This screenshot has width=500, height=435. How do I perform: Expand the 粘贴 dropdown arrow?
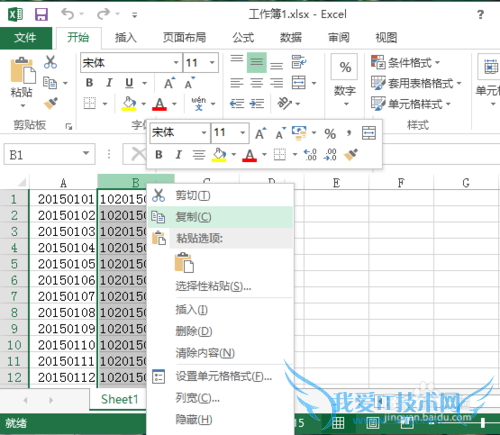[23, 106]
